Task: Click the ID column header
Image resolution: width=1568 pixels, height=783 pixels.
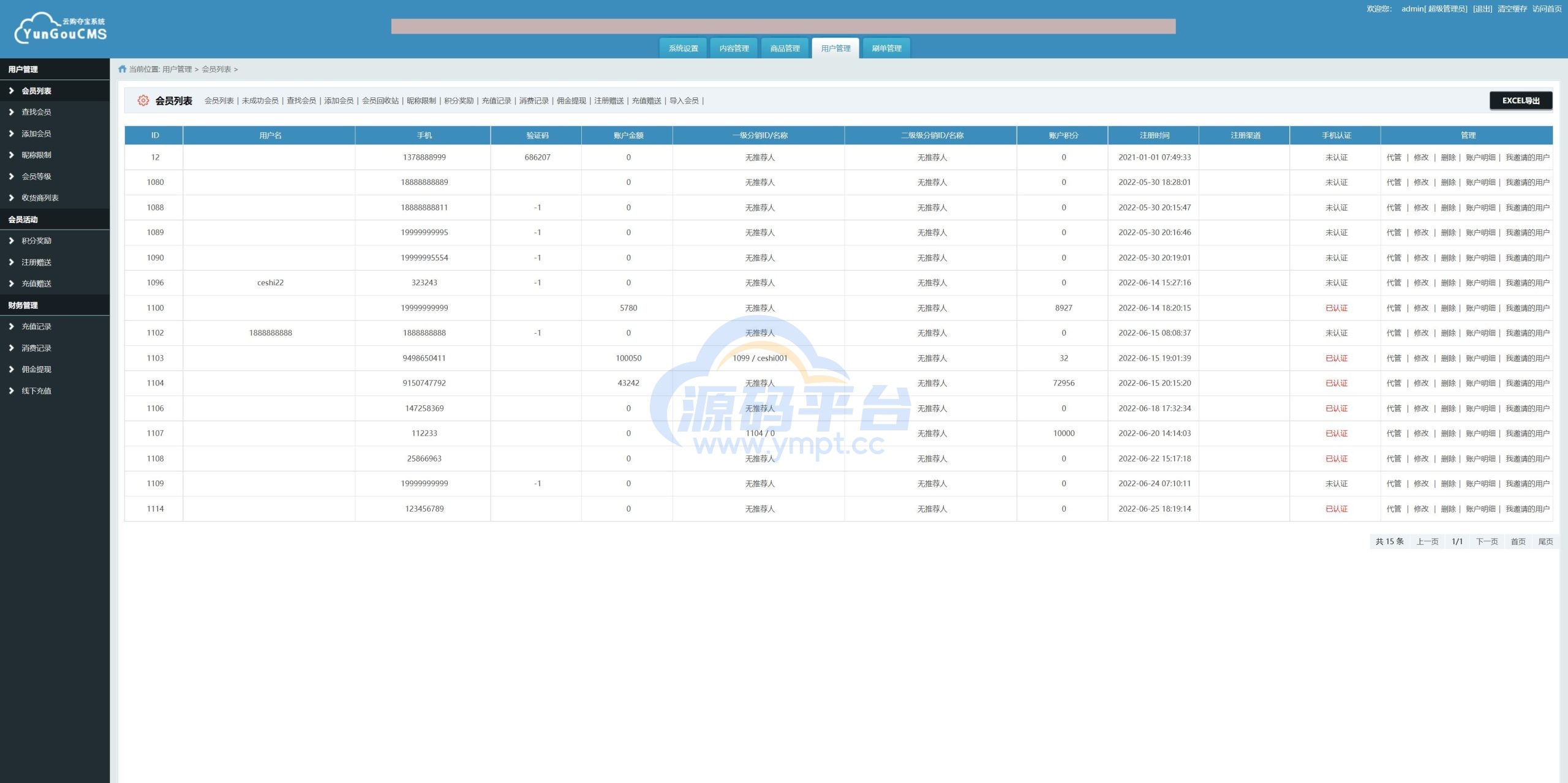Action: tap(155, 135)
